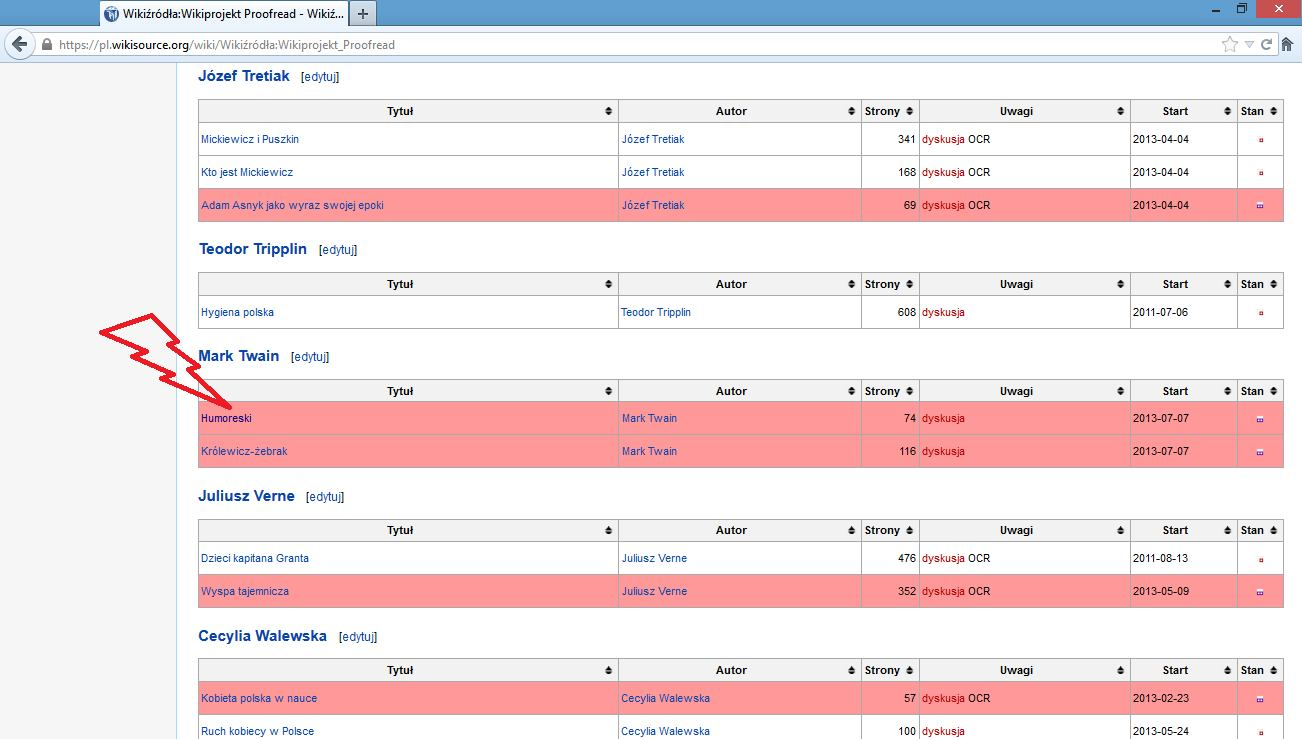
Task: Open Mark Twain author link in Humoreski row
Action: click(649, 418)
